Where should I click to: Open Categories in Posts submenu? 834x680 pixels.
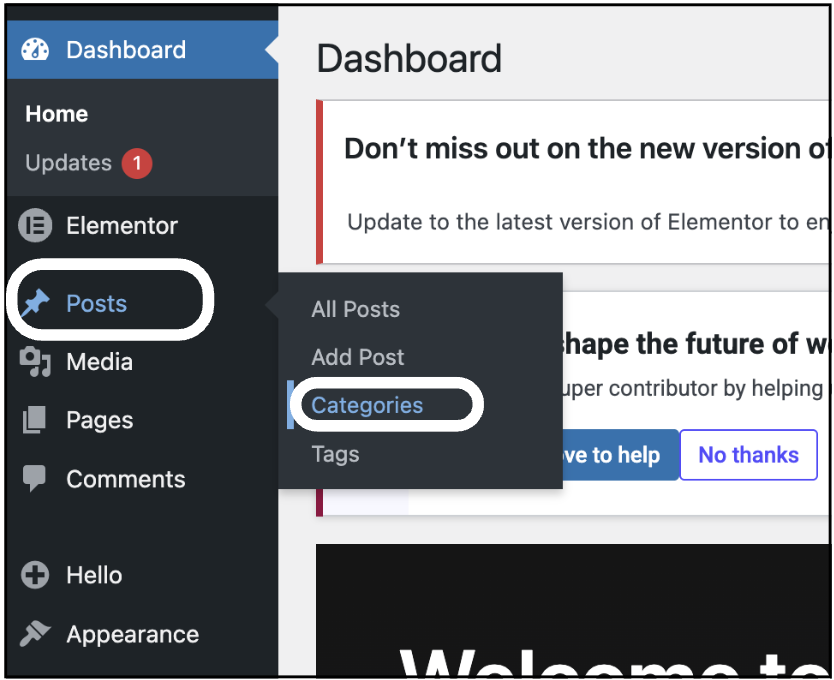tap(367, 405)
